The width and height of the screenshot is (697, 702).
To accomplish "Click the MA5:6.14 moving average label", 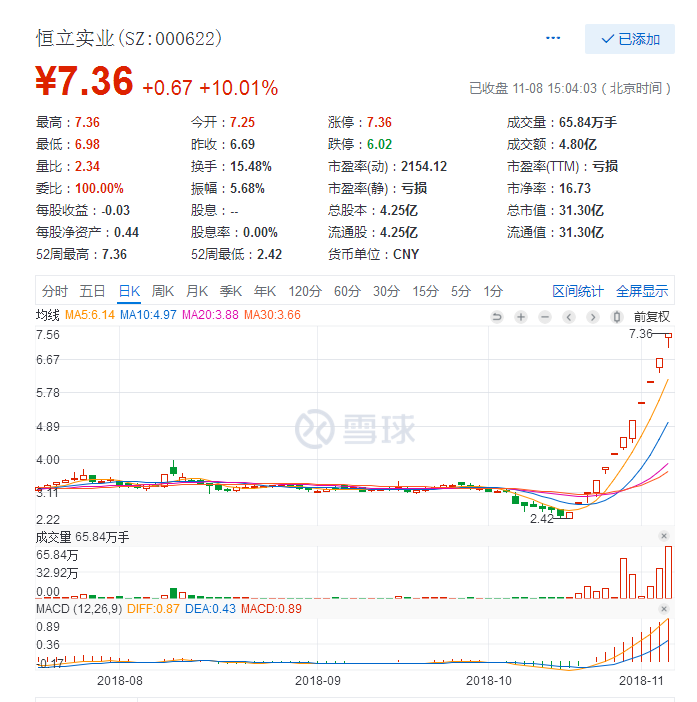I will (x=90, y=315).
